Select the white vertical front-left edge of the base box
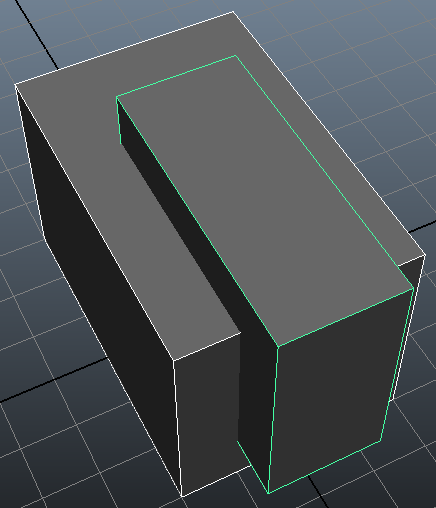This screenshot has width=436, height=508. 178,428
